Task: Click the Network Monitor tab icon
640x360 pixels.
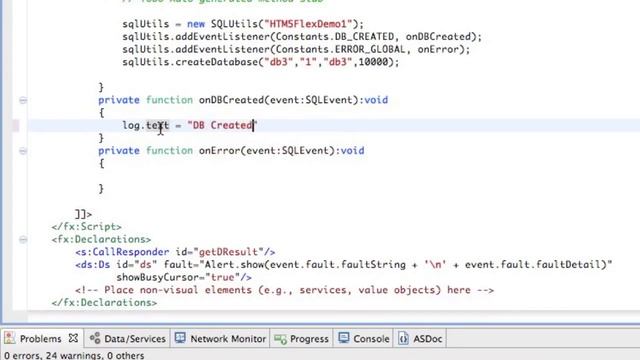Action: (x=180, y=338)
